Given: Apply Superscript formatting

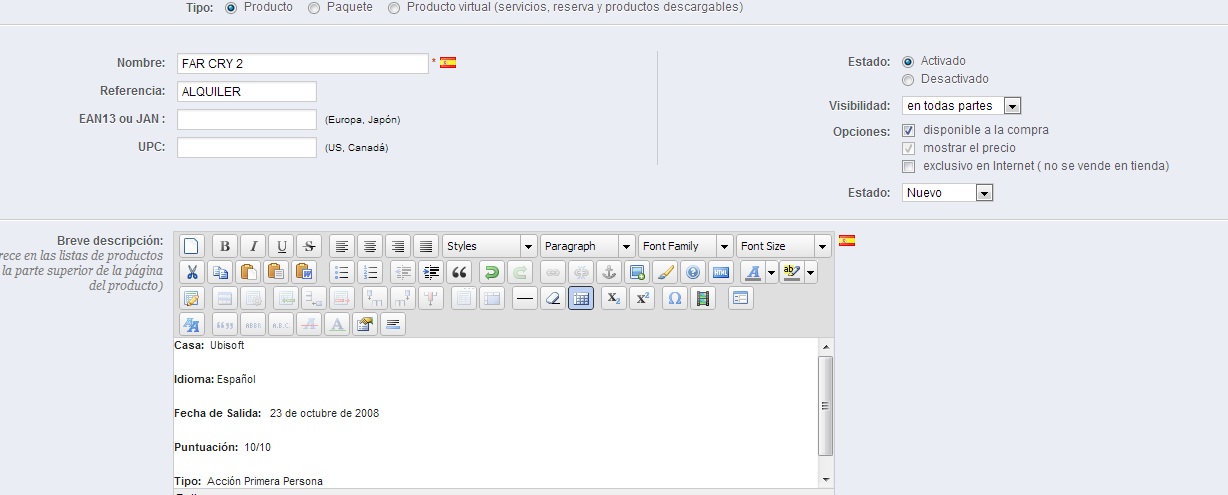Looking at the screenshot, I should [x=642, y=298].
